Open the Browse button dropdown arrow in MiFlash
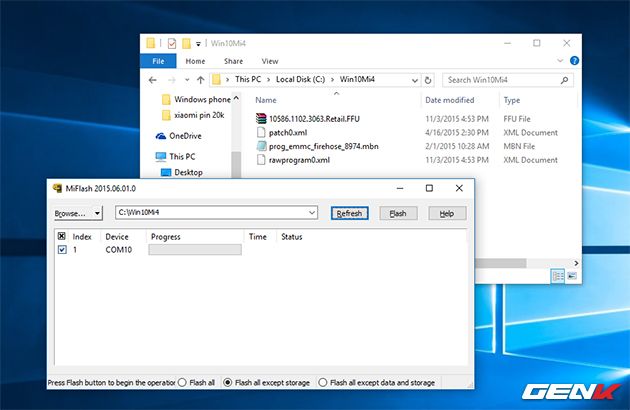The width and height of the screenshot is (630, 410). tap(98, 213)
